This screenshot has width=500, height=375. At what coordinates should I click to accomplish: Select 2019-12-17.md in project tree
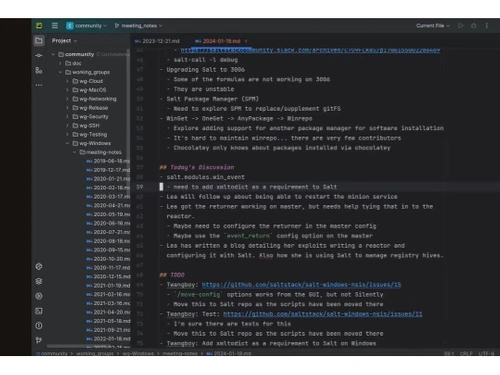(x=108, y=170)
